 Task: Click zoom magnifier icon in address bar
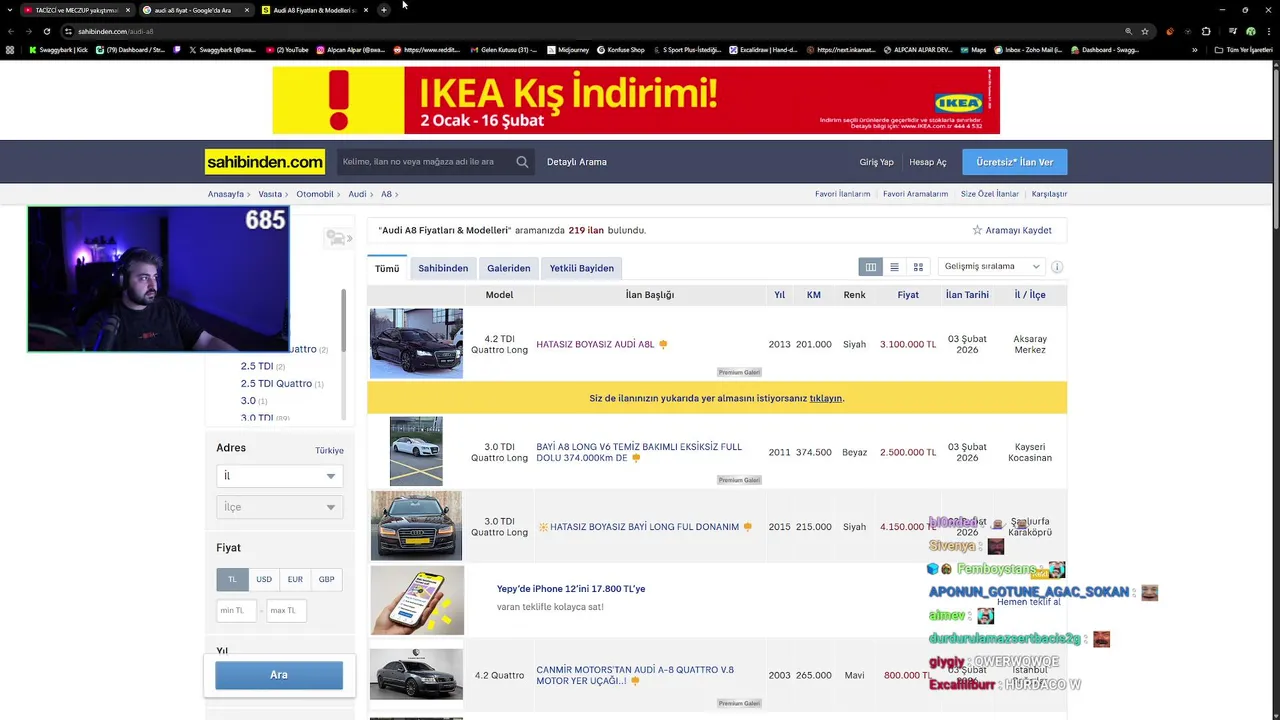tap(1128, 31)
